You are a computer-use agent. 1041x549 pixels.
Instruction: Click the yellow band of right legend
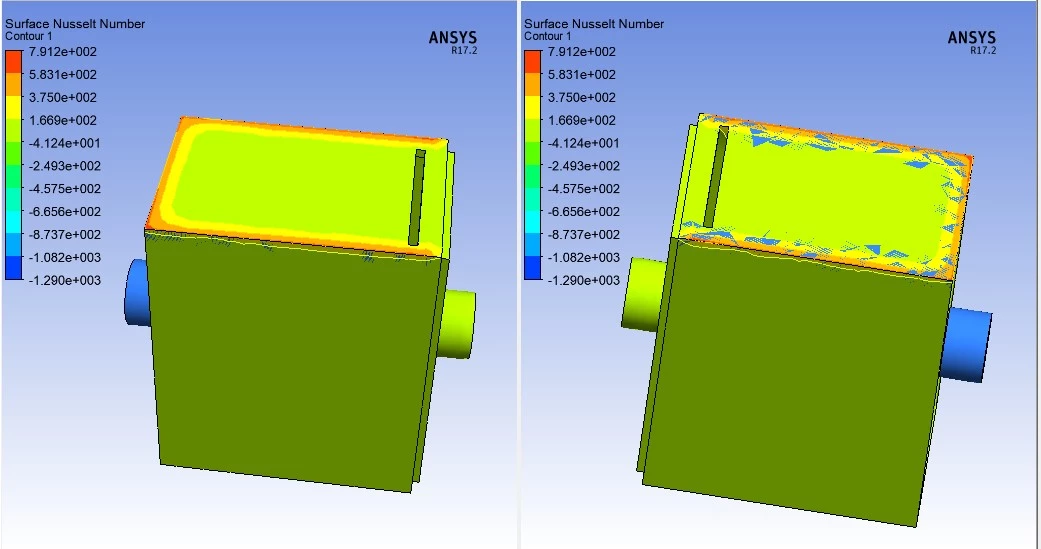[532, 108]
